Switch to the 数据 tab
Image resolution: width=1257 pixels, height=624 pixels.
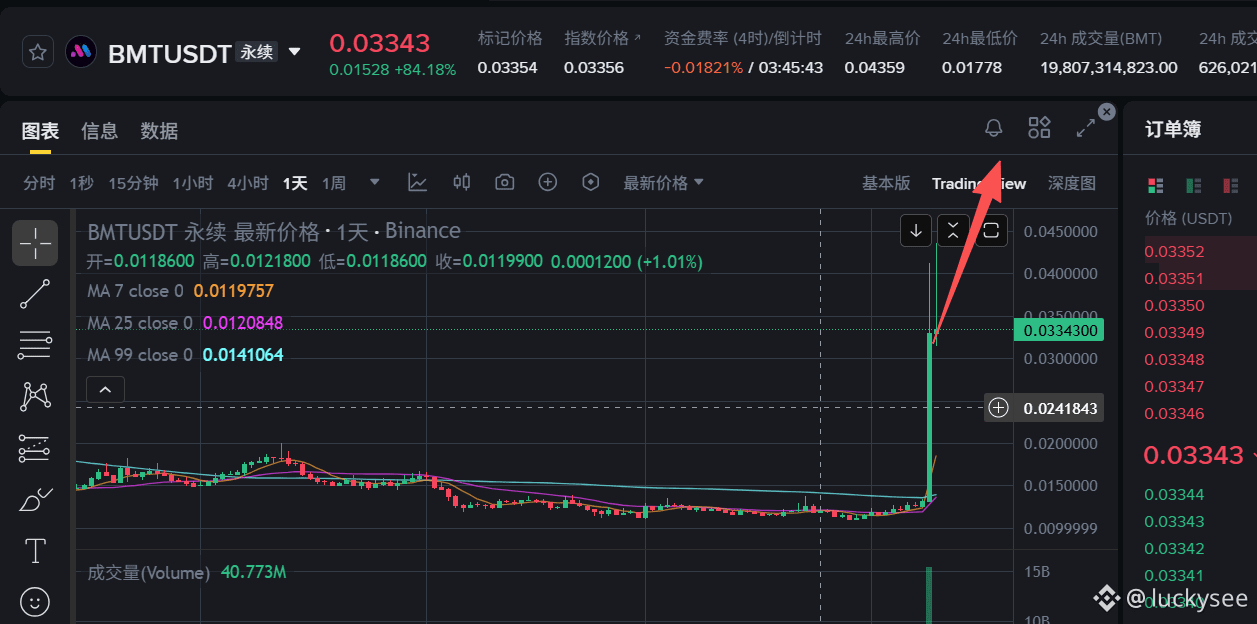pos(159,131)
